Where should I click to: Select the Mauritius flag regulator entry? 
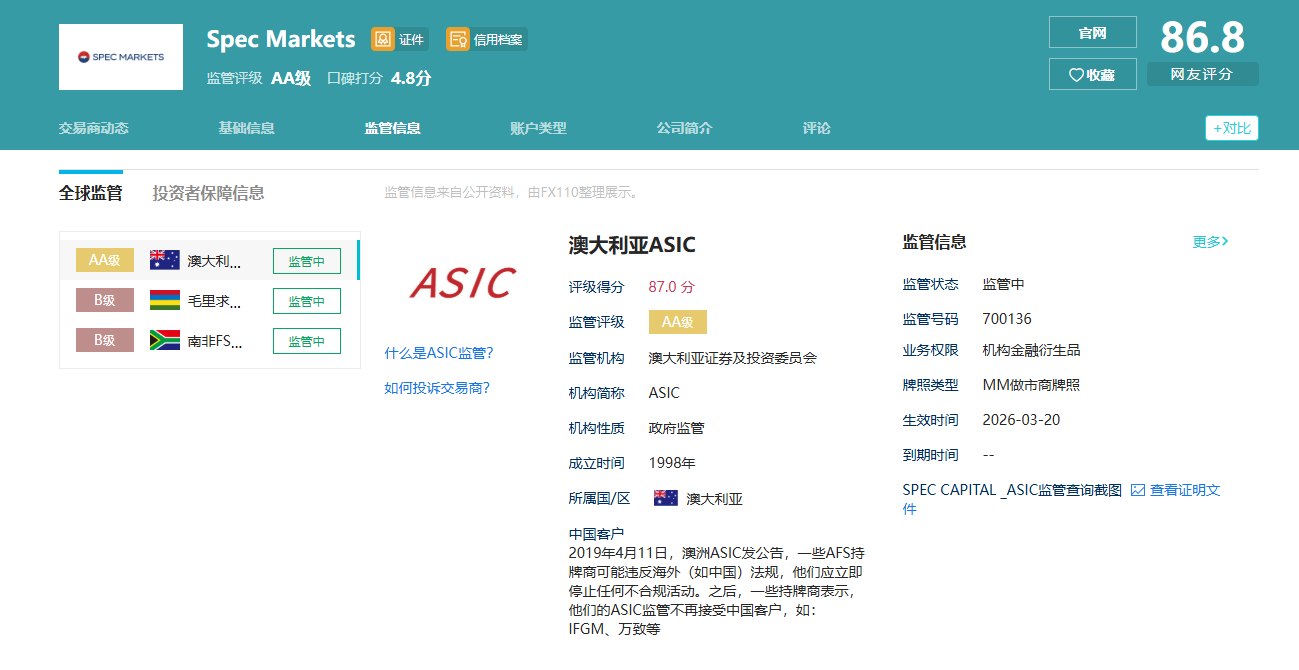[164, 301]
